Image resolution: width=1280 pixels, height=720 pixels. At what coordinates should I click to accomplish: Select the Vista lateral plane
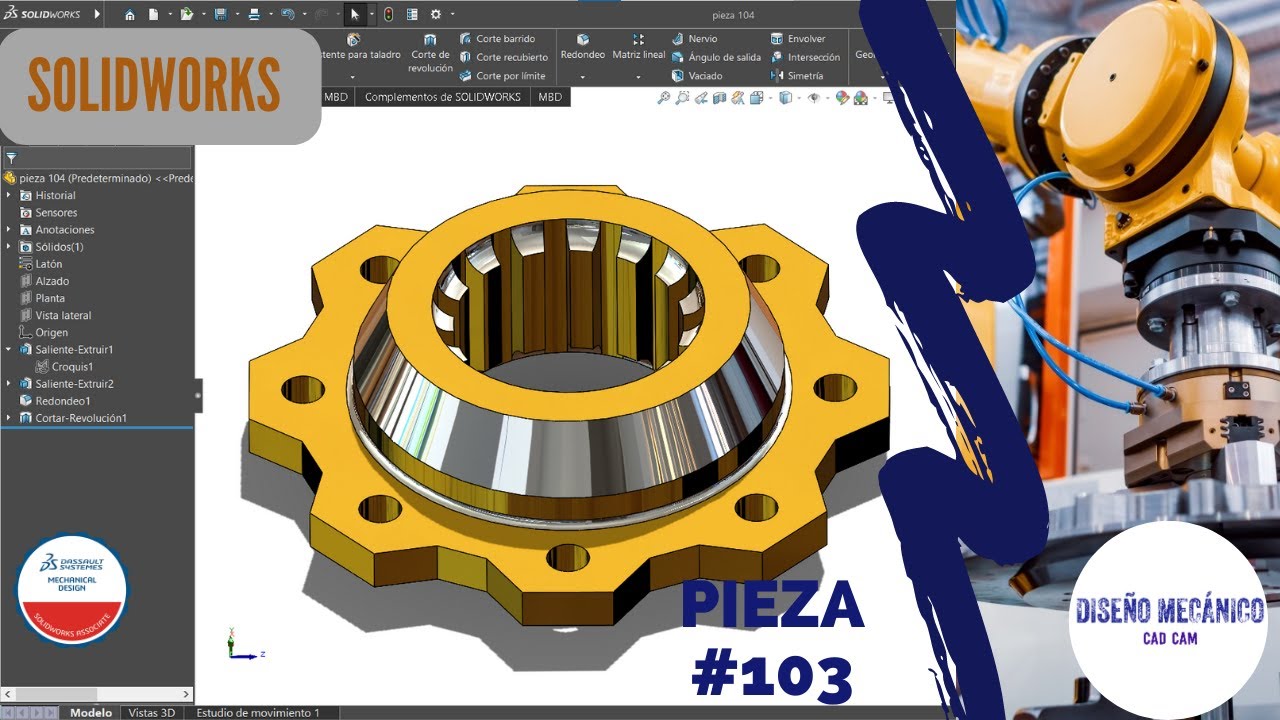(55, 315)
